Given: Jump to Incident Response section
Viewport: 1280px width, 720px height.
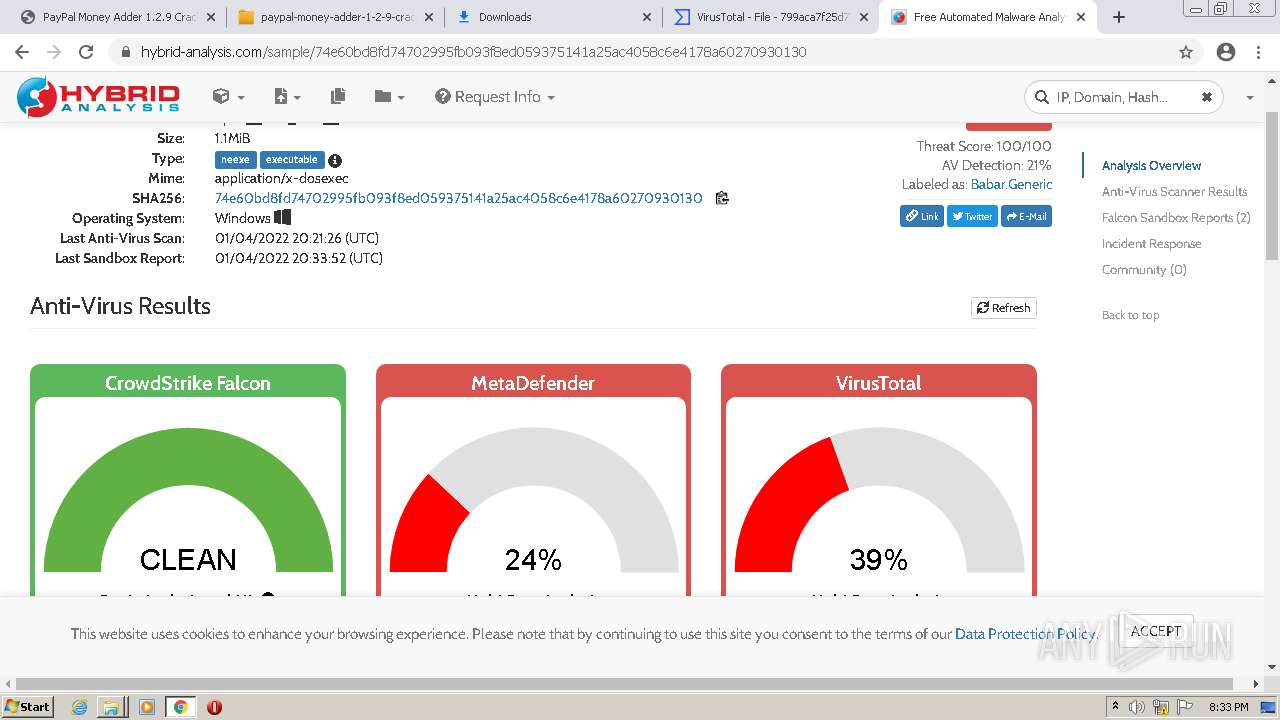Looking at the screenshot, I should point(1152,244).
